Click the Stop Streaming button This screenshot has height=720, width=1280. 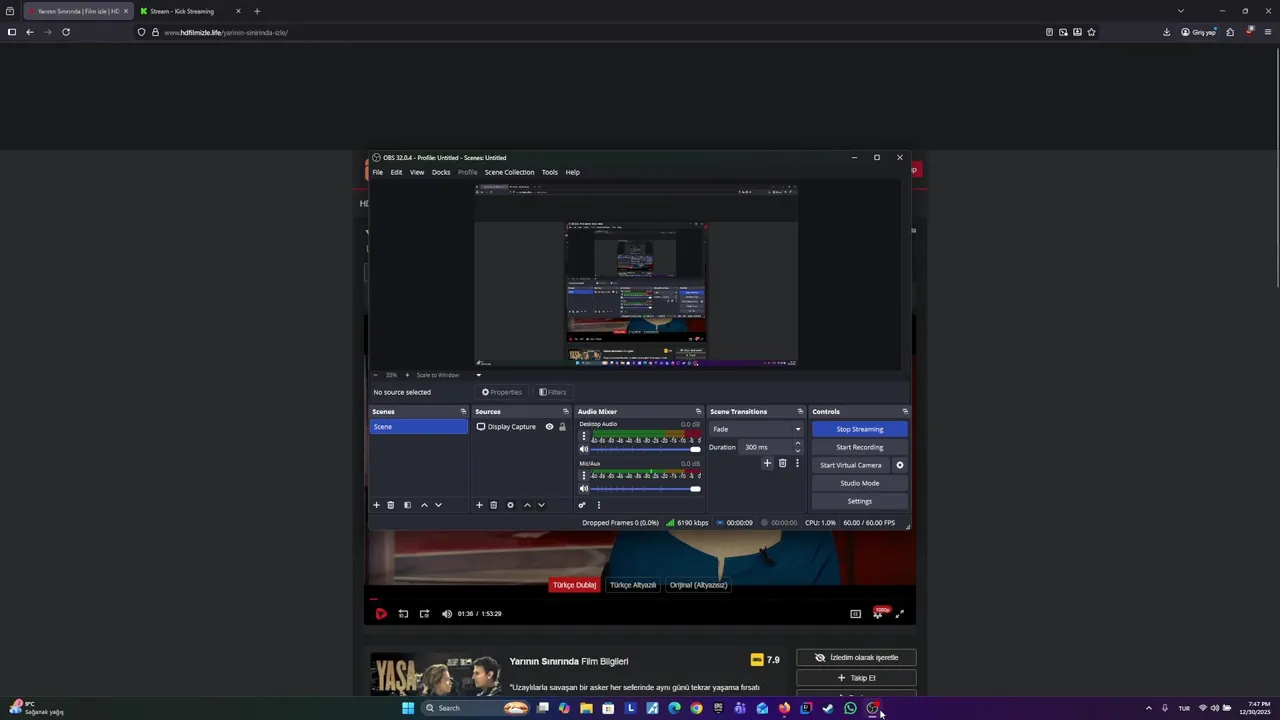point(859,429)
